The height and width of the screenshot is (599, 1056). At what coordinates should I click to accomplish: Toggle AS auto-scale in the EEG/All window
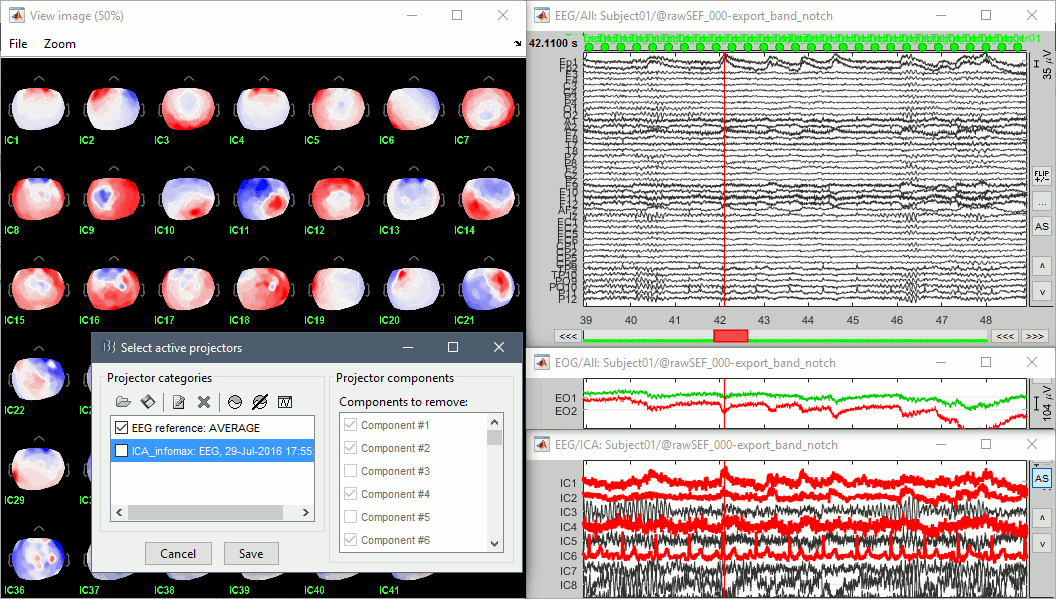1042,227
